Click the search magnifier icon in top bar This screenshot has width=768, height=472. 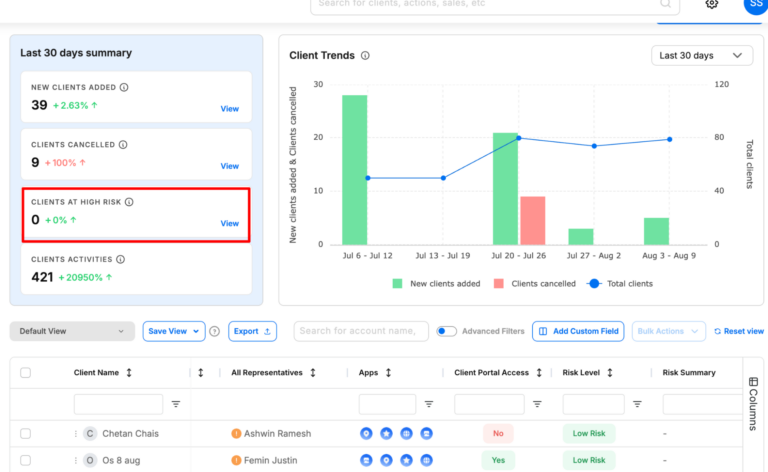tap(665, 4)
